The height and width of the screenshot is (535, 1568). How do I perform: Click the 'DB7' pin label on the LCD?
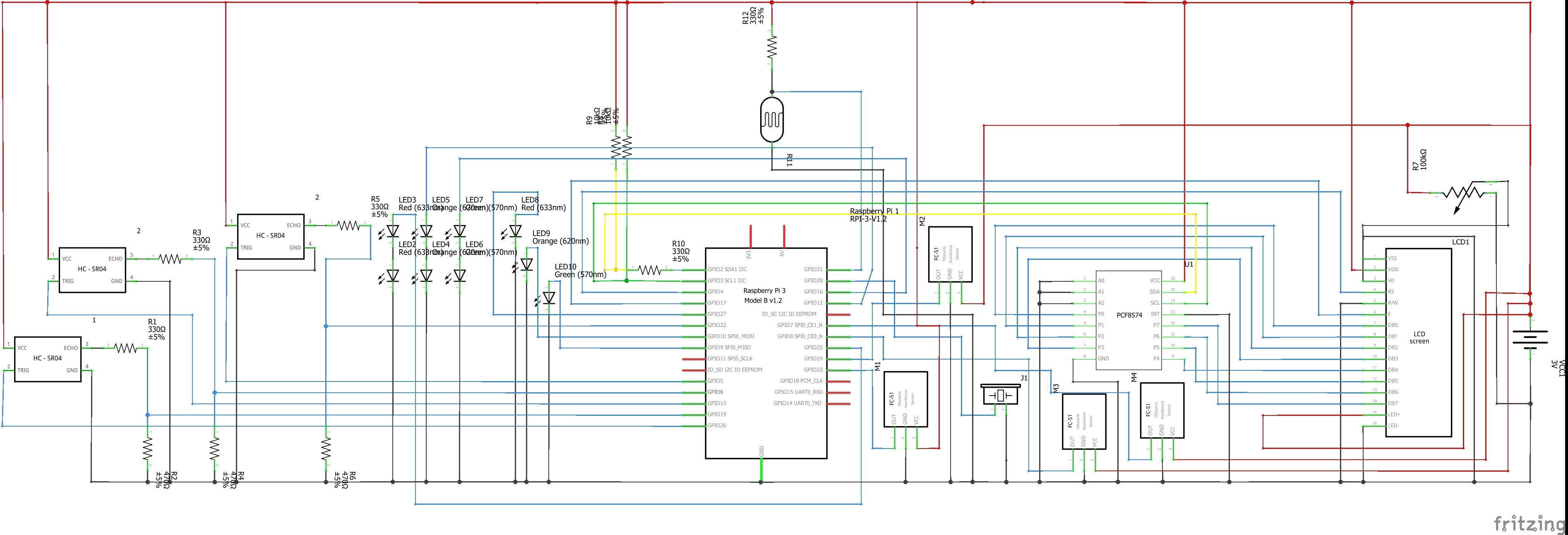pos(1393,403)
